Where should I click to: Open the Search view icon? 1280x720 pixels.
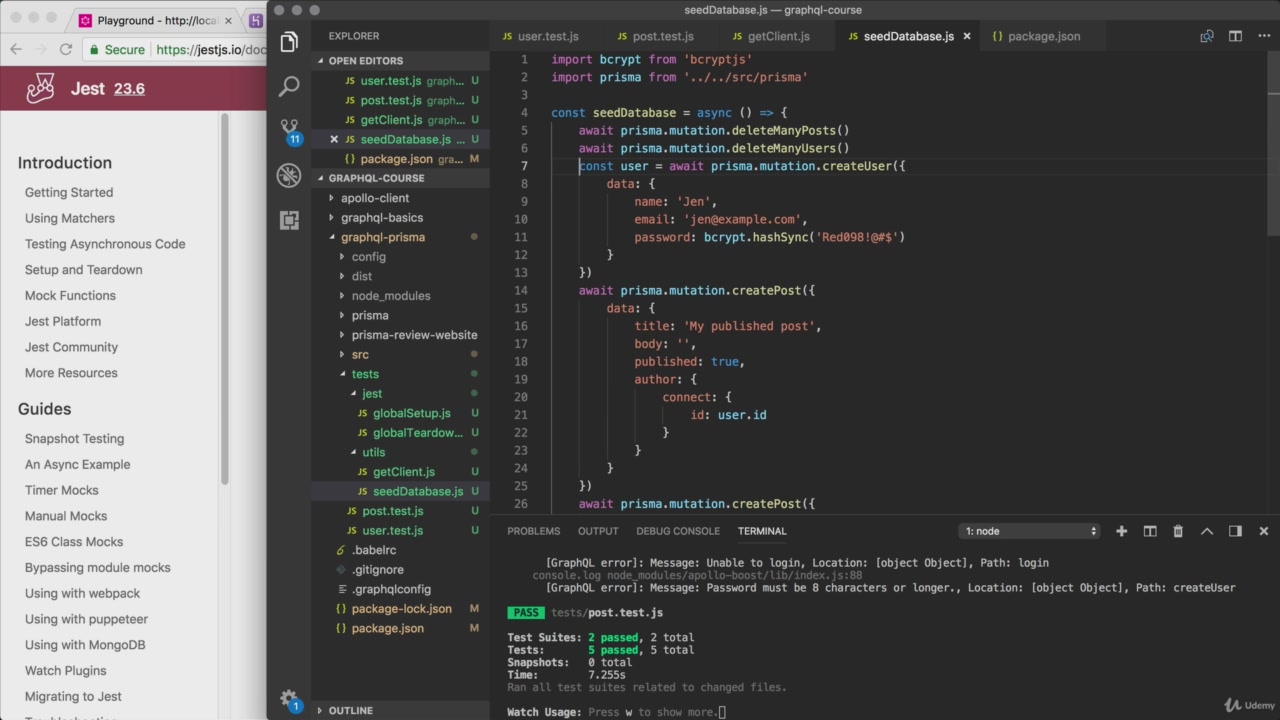(x=289, y=87)
